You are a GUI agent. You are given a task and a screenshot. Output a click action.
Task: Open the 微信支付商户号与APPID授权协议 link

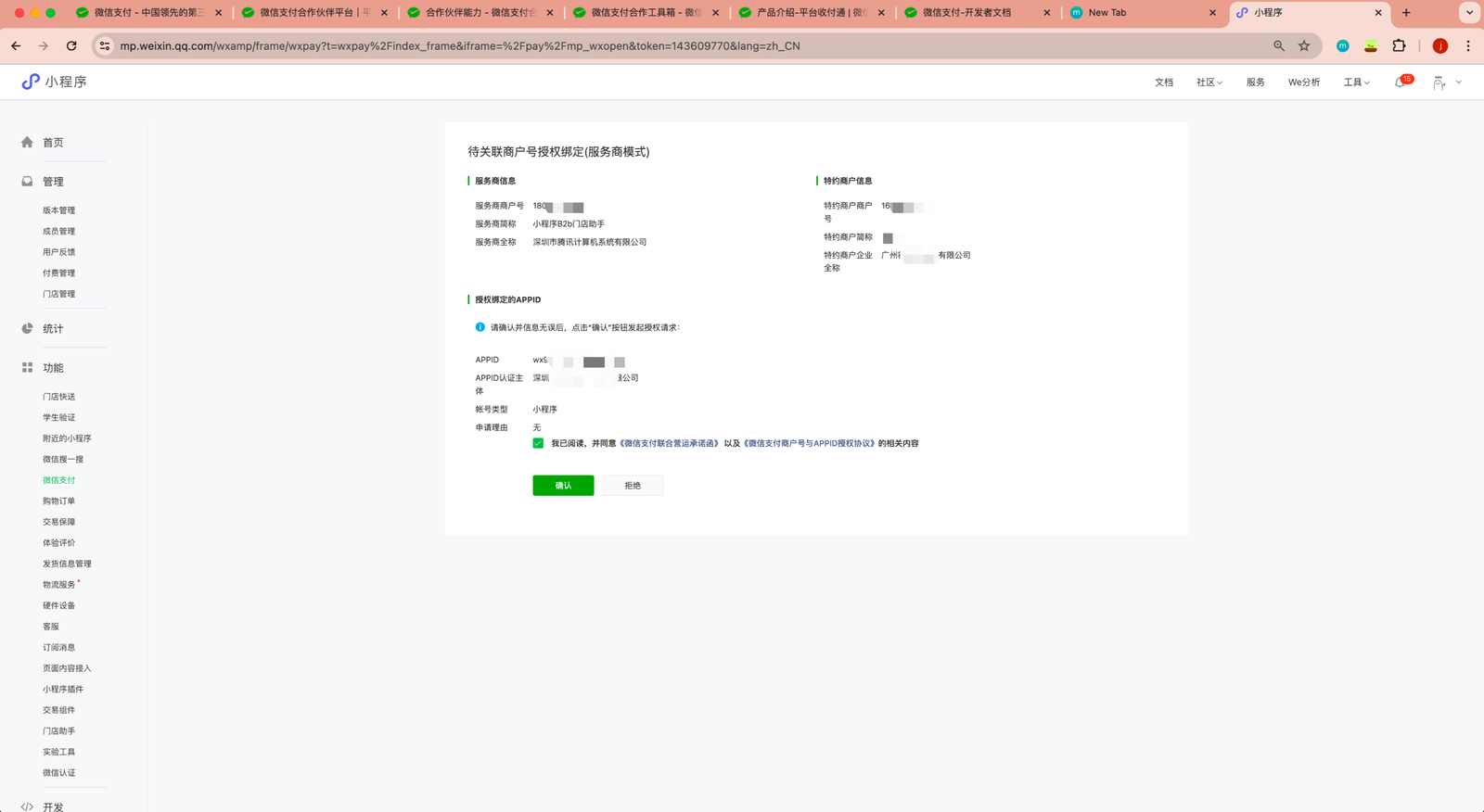[810, 443]
